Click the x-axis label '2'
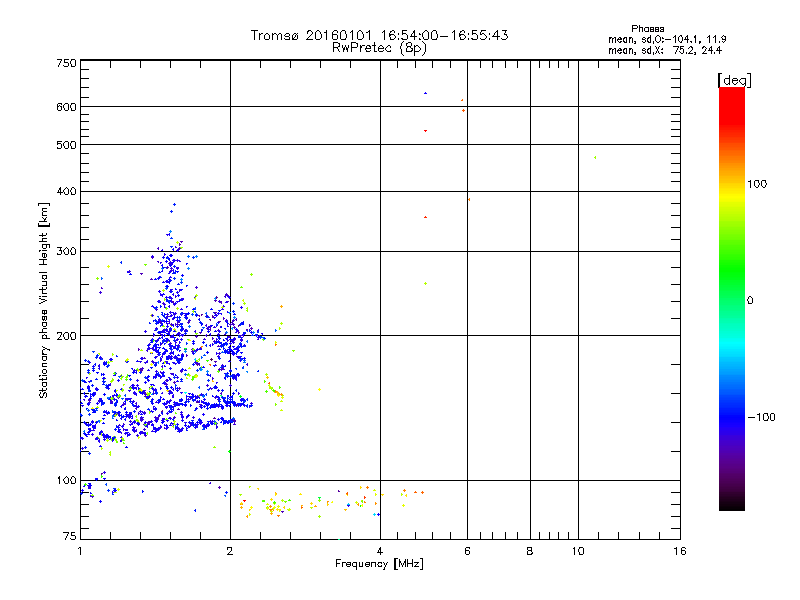This screenshot has width=800, height=600. [230, 551]
